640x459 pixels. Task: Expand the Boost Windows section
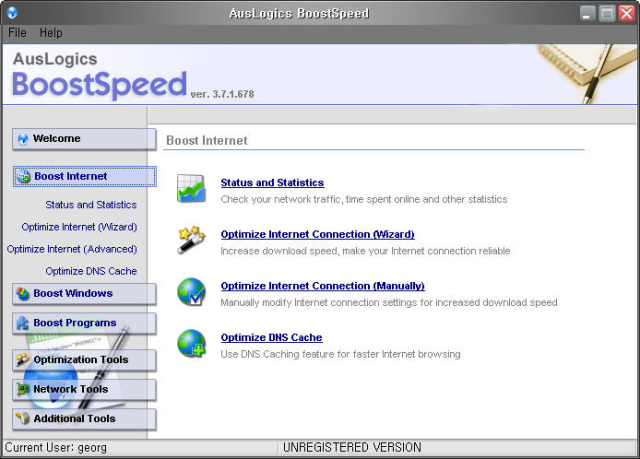coord(84,294)
